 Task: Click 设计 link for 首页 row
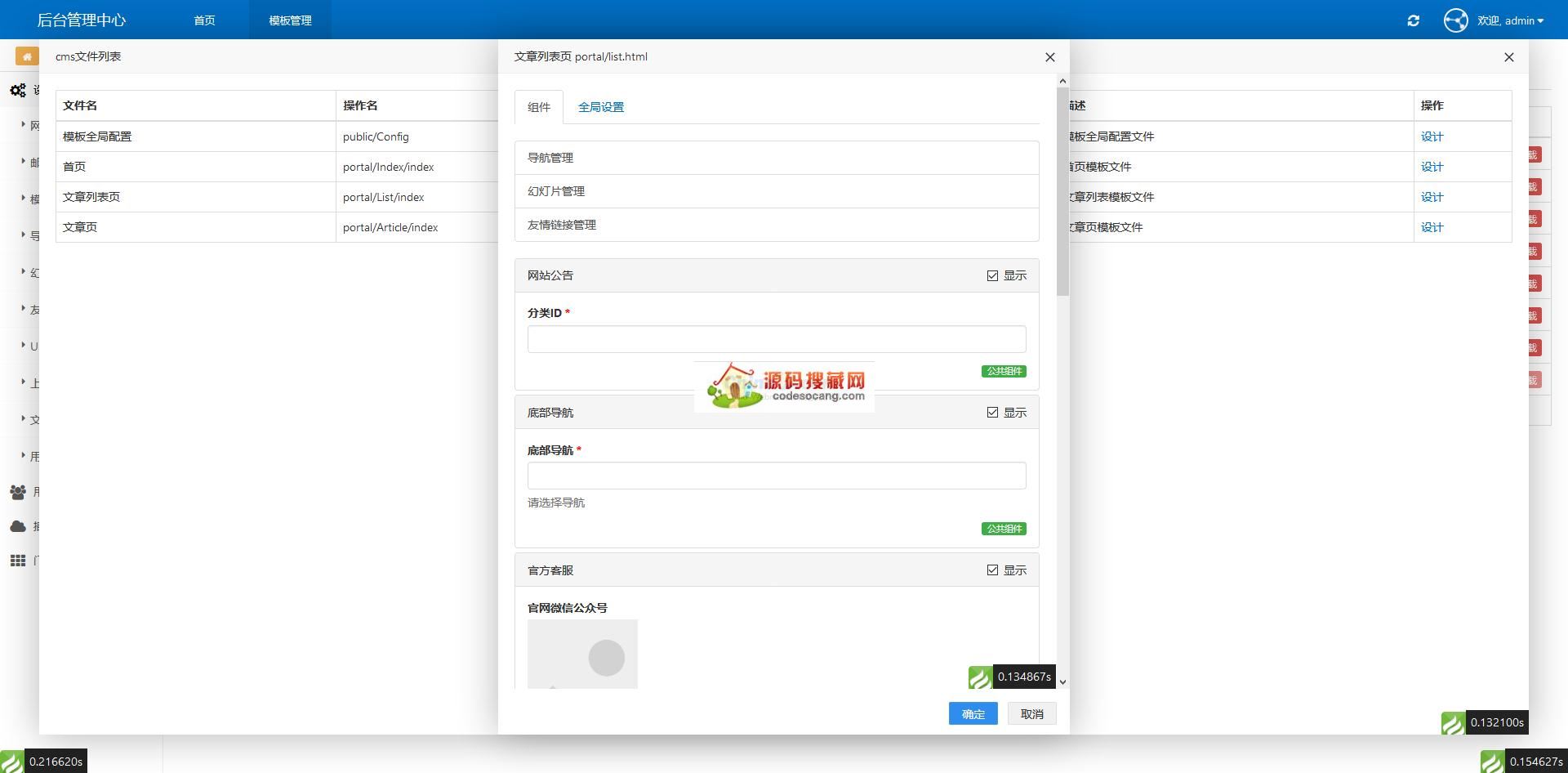click(x=1432, y=167)
